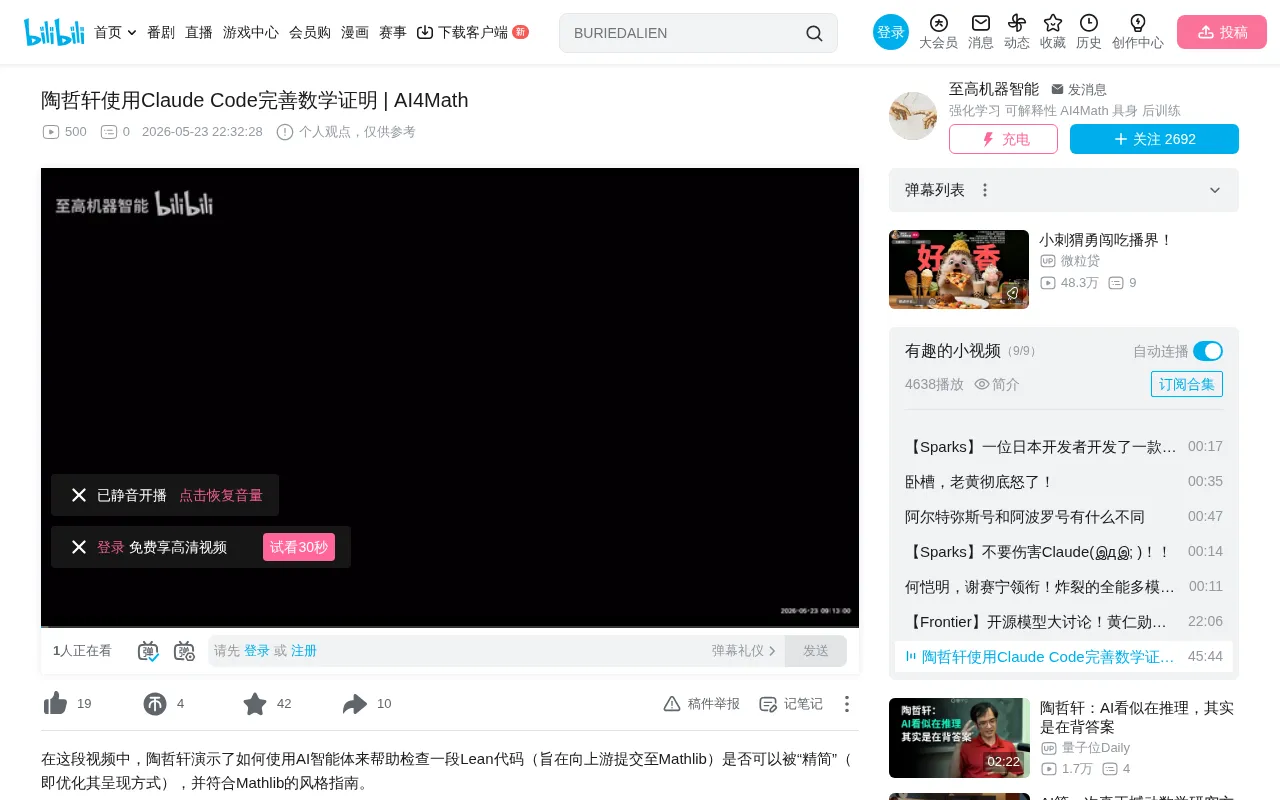Click the 充电 charge button

1003,139
